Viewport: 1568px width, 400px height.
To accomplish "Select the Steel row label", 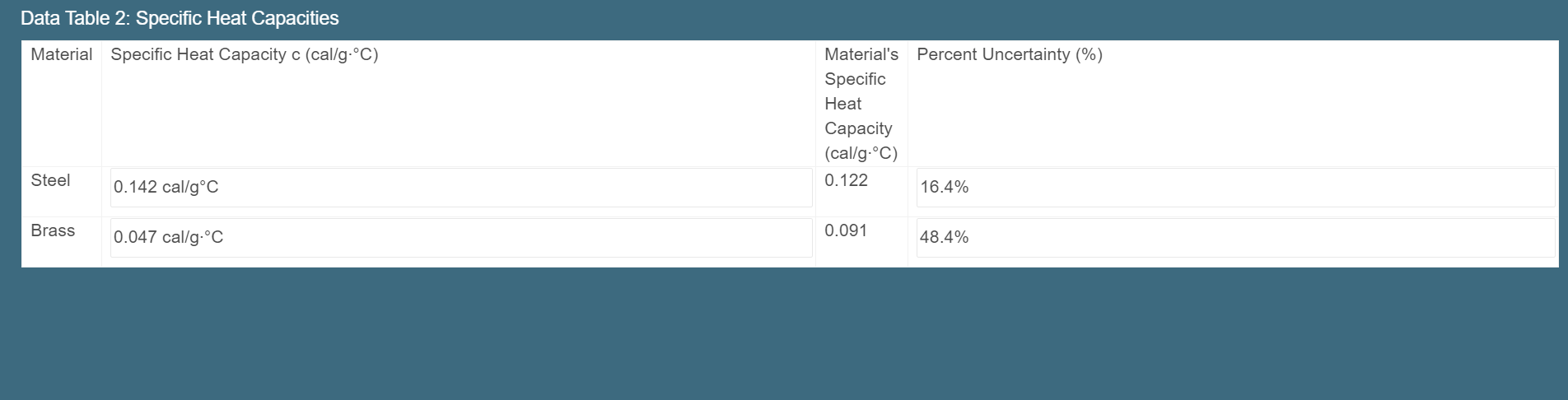I will click(50, 180).
